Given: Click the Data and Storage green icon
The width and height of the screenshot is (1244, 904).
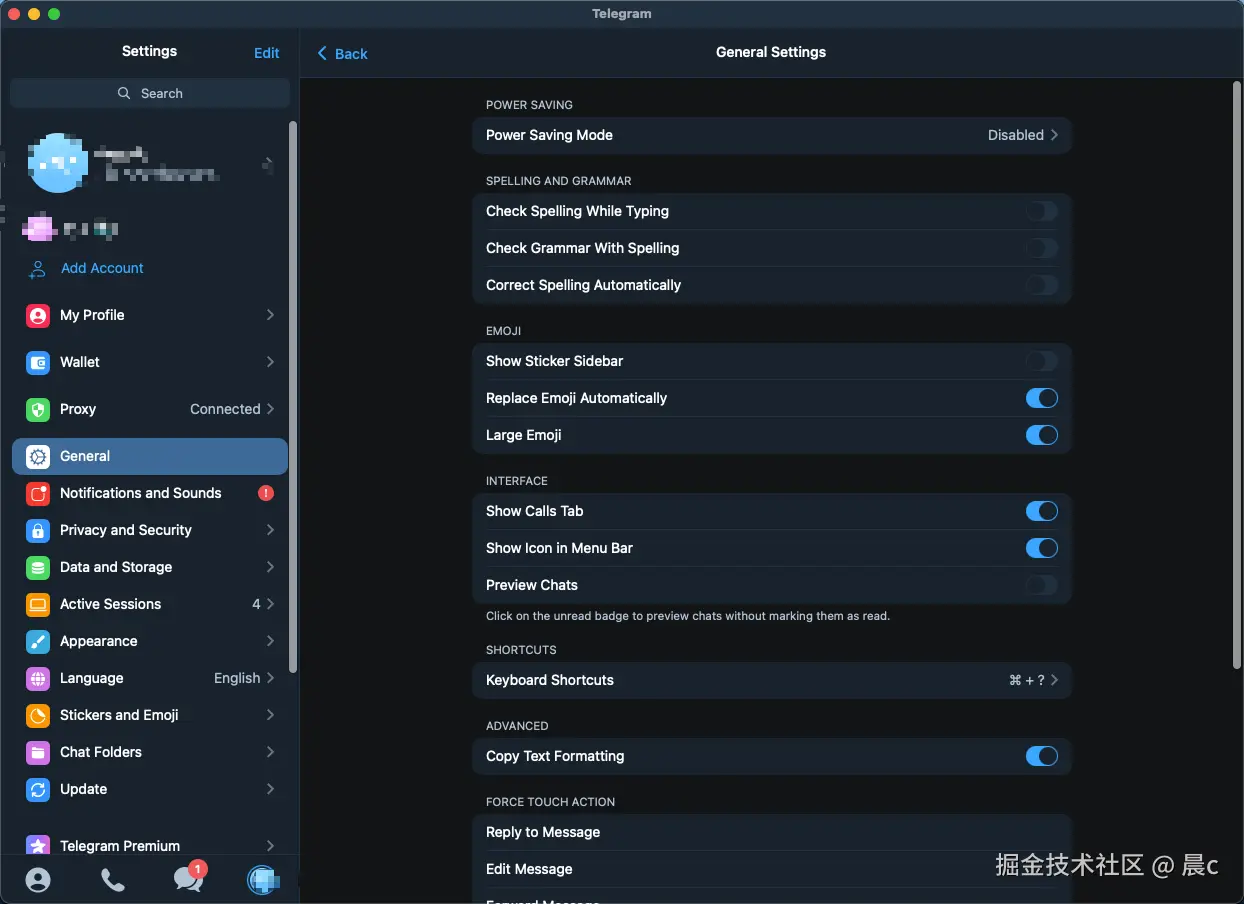Looking at the screenshot, I should tap(38, 567).
